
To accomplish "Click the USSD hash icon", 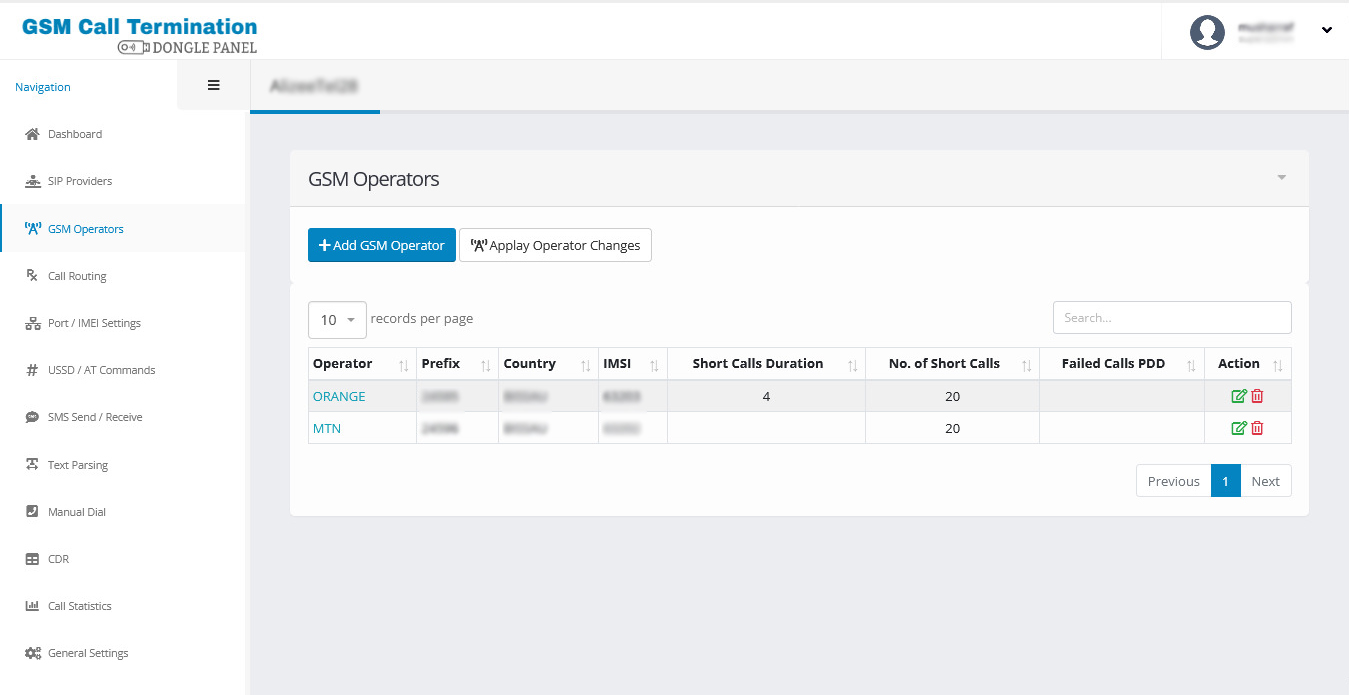I will [x=32, y=370].
